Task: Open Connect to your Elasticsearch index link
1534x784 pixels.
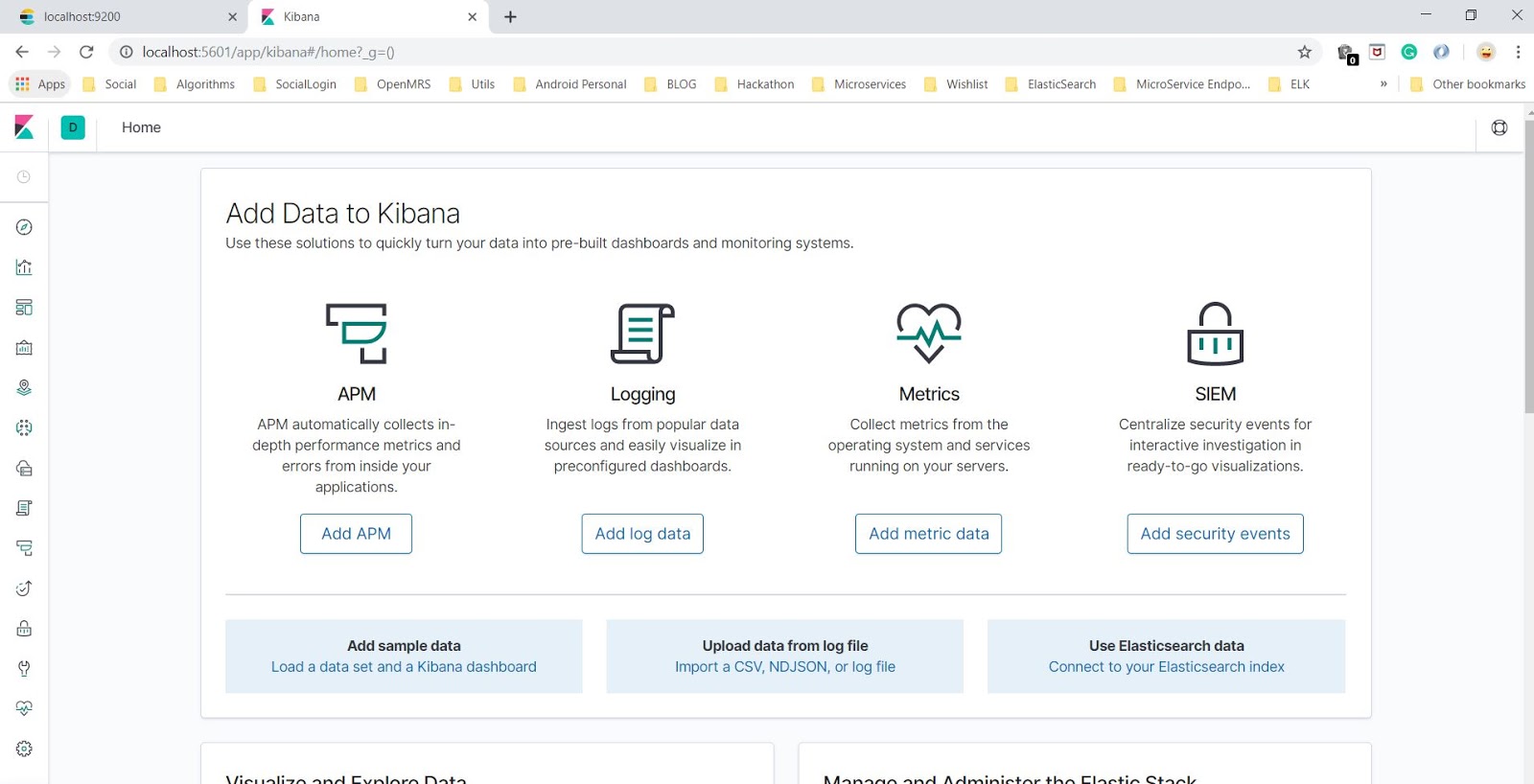Action: (1166, 667)
